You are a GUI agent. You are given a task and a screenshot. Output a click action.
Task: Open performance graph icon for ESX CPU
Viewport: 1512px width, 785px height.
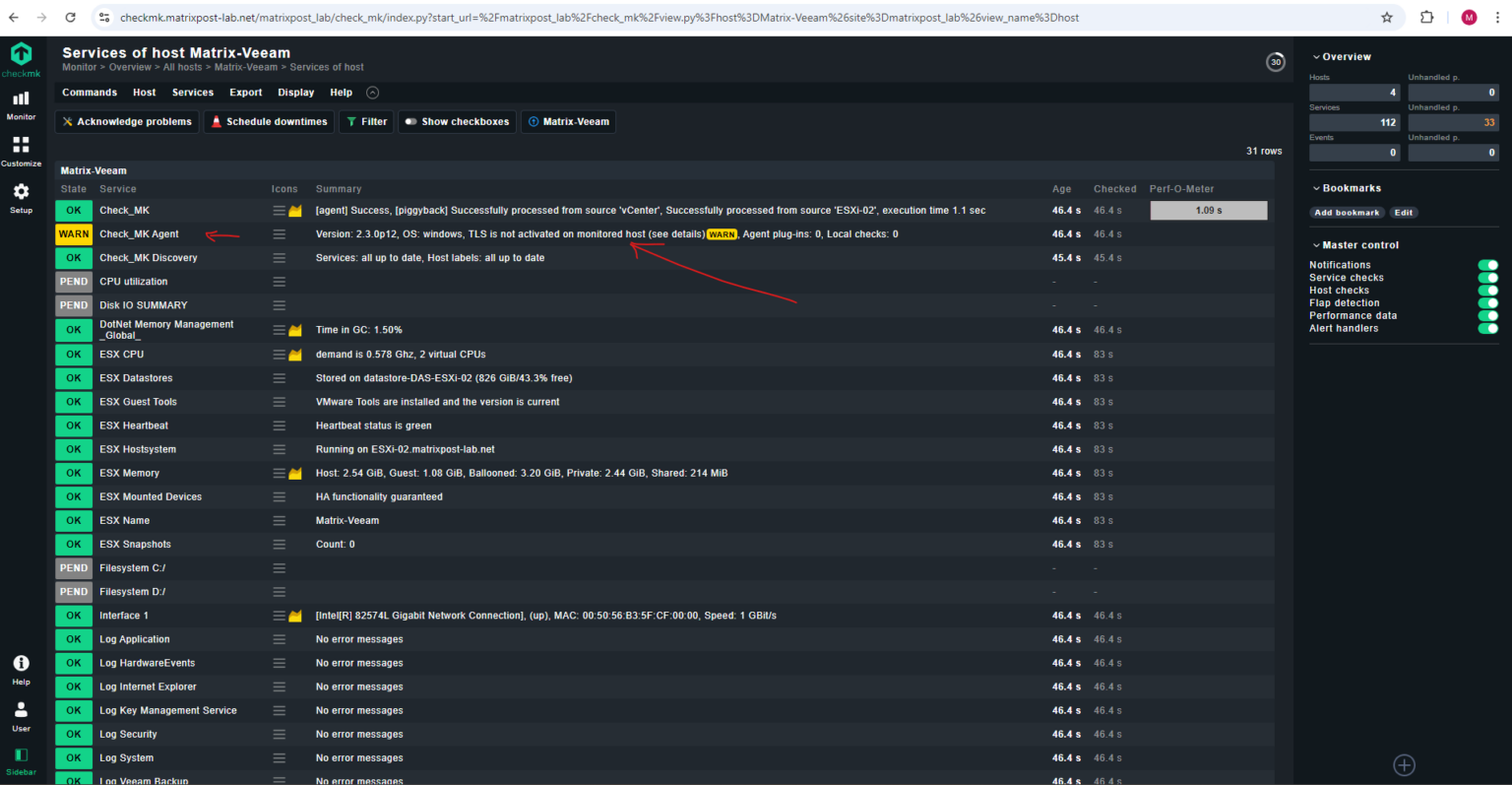pyautogui.click(x=294, y=355)
